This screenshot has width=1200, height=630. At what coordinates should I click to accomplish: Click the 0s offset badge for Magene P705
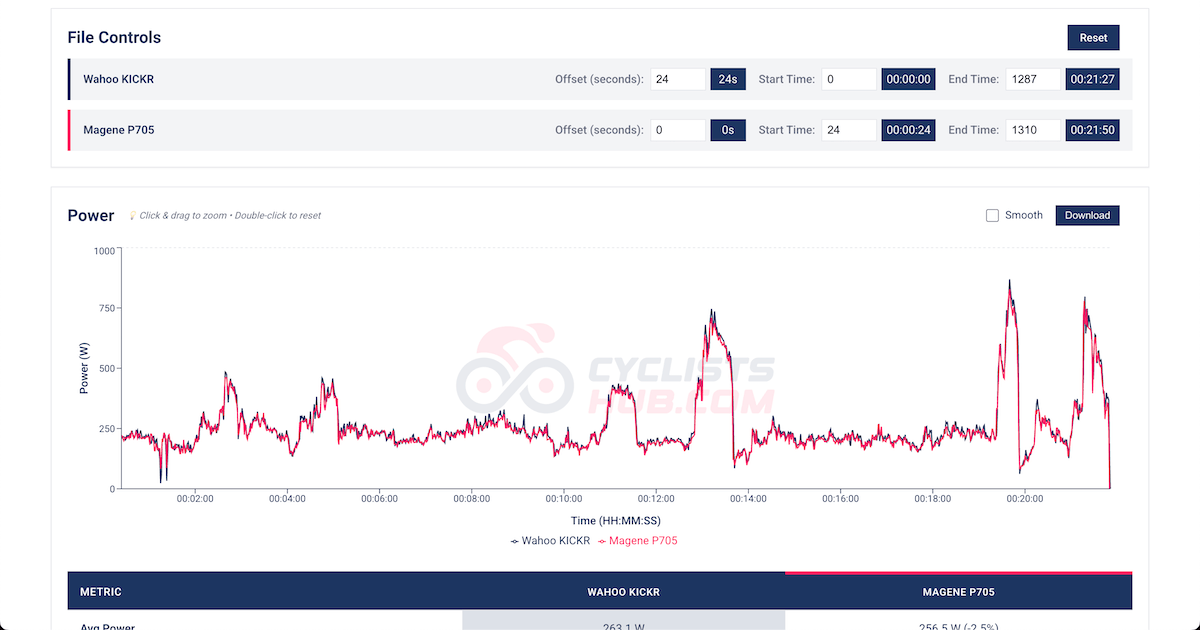click(x=728, y=130)
